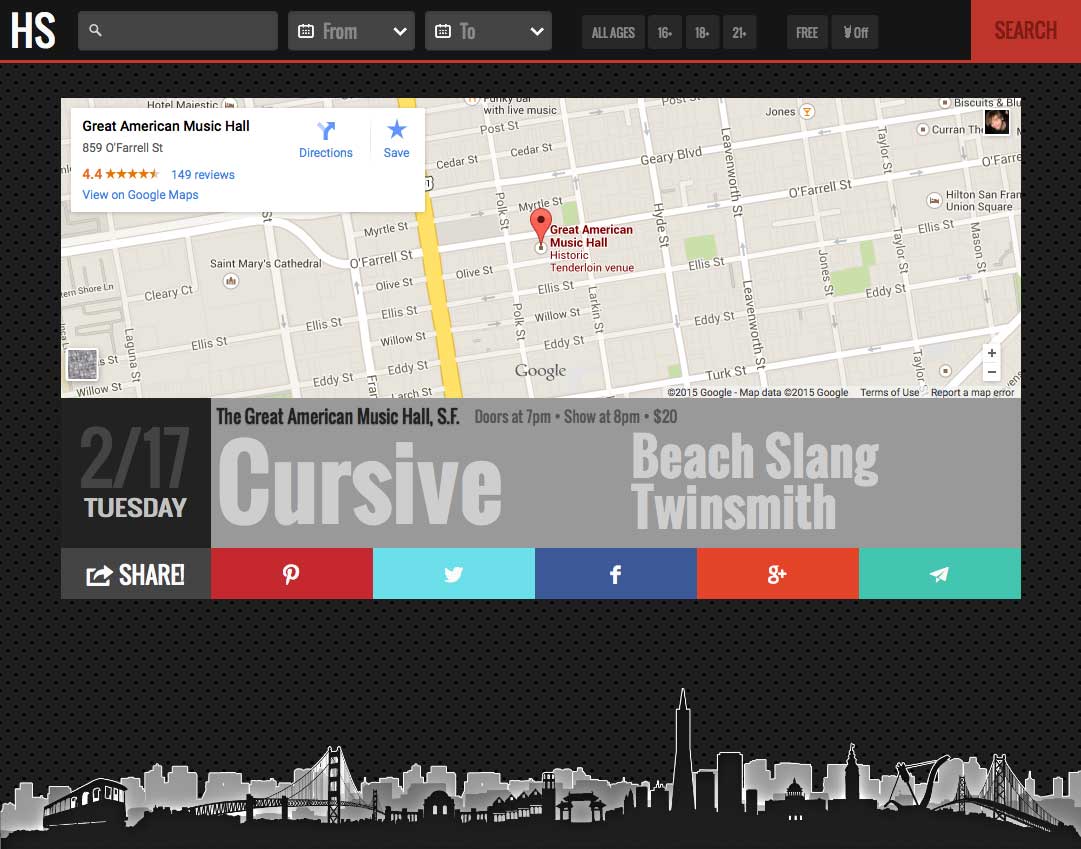Focus the search text field
The width and height of the screenshot is (1081, 849).
point(178,31)
